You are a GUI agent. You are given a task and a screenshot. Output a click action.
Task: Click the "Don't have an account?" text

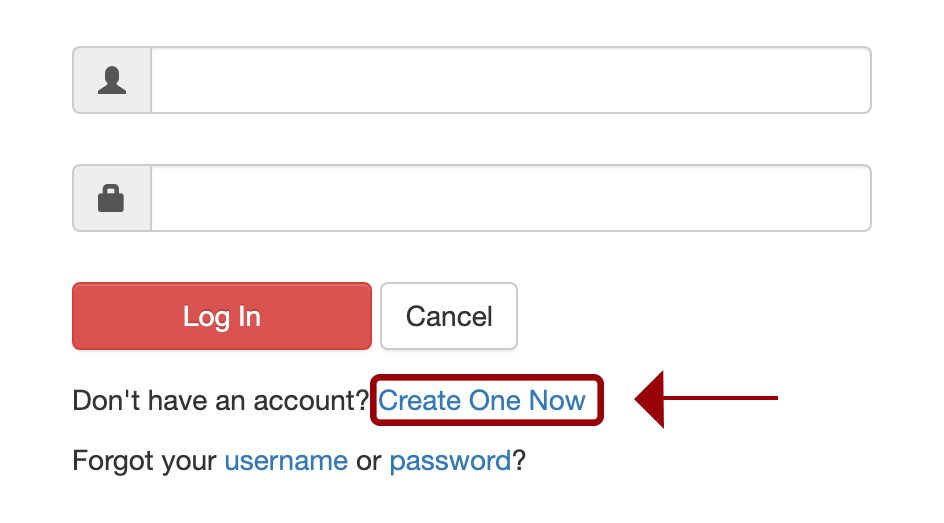point(220,400)
